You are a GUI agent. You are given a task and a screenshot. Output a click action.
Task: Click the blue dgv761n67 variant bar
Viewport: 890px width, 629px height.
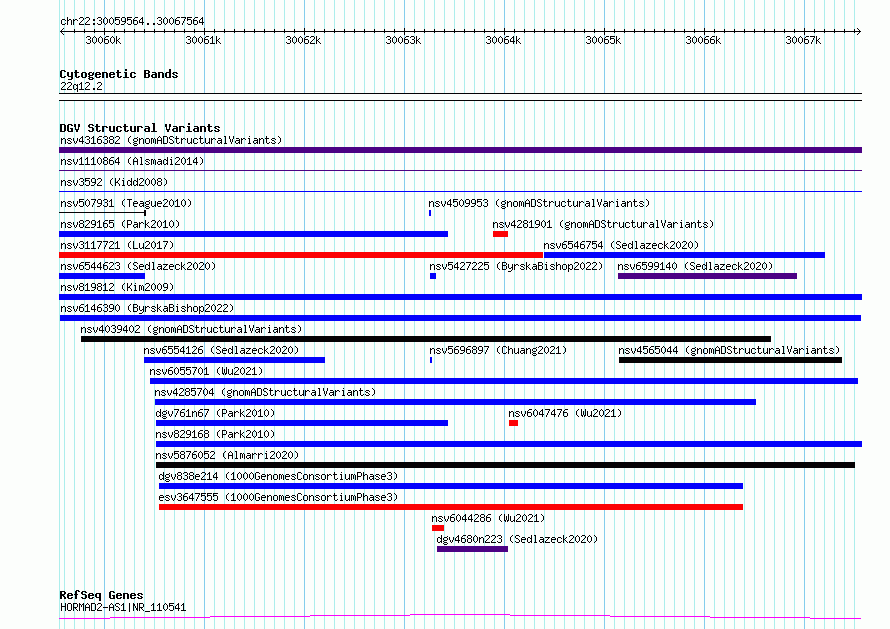coord(302,423)
